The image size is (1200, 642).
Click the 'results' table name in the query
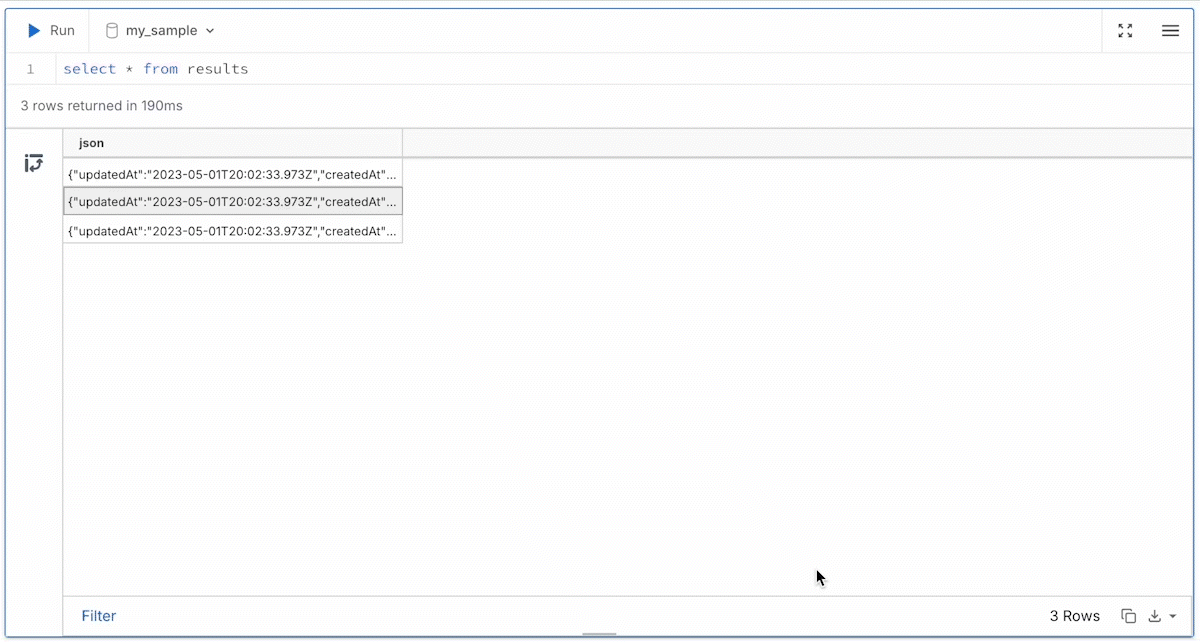pyautogui.click(x=218, y=69)
